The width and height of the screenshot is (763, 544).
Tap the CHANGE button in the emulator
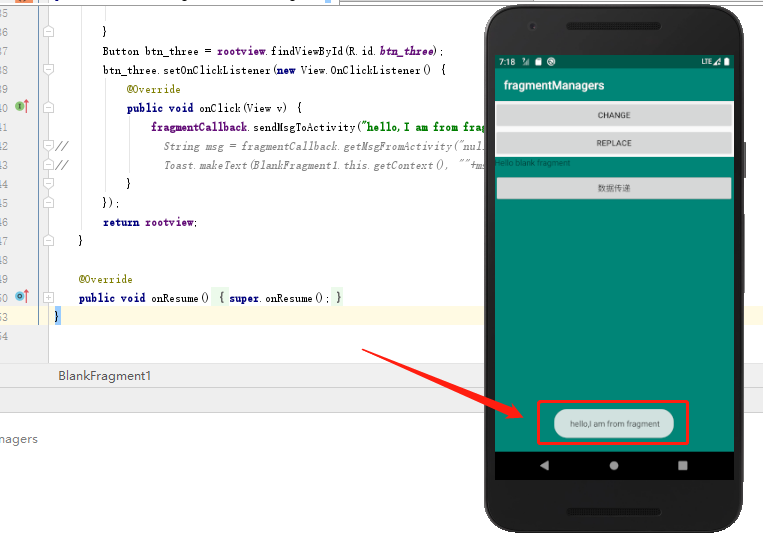click(x=614, y=115)
